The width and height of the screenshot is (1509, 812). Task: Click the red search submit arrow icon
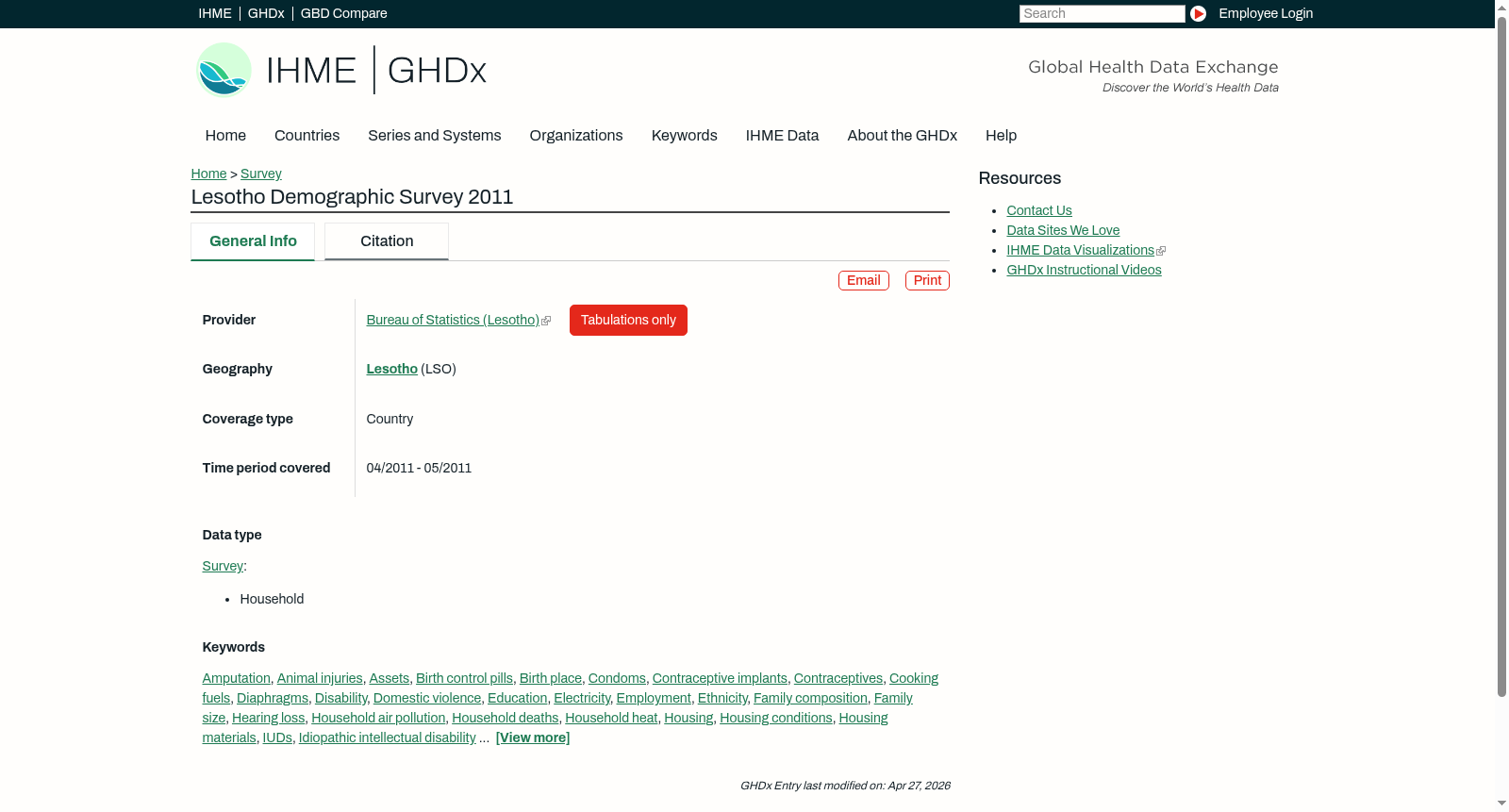(1198, 13)
